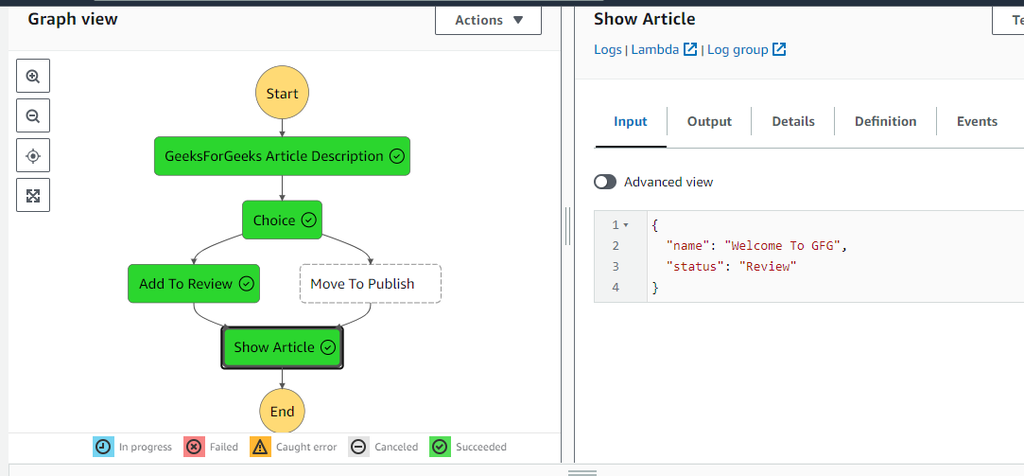Click the Caught error warning legend icon
1024x476 pixels.
click(260, 447)
